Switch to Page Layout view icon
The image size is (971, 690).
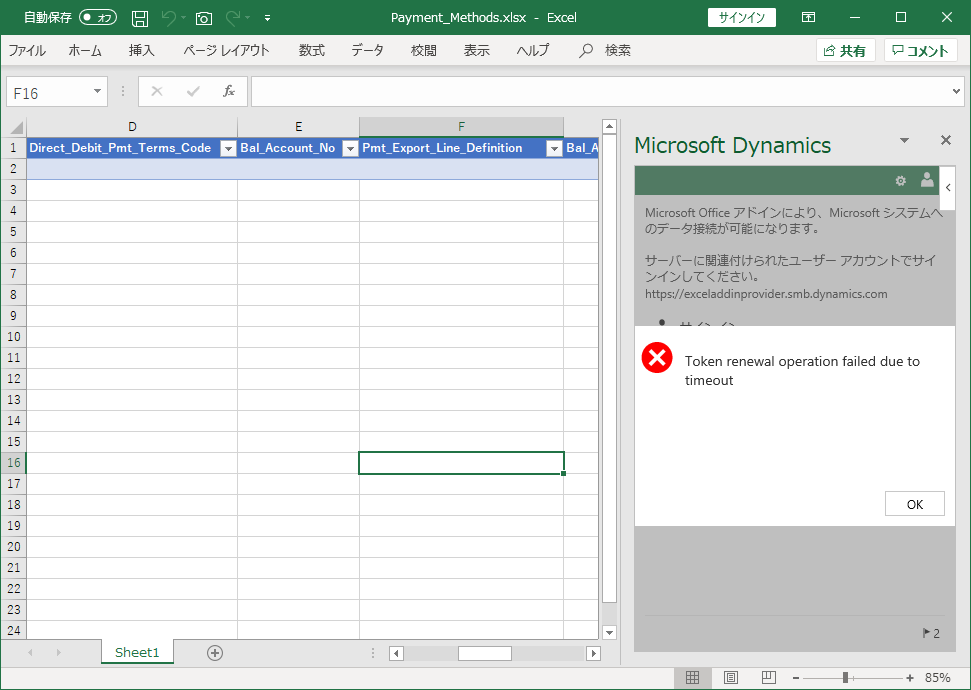pyautogui.click(x=731, y=678)
